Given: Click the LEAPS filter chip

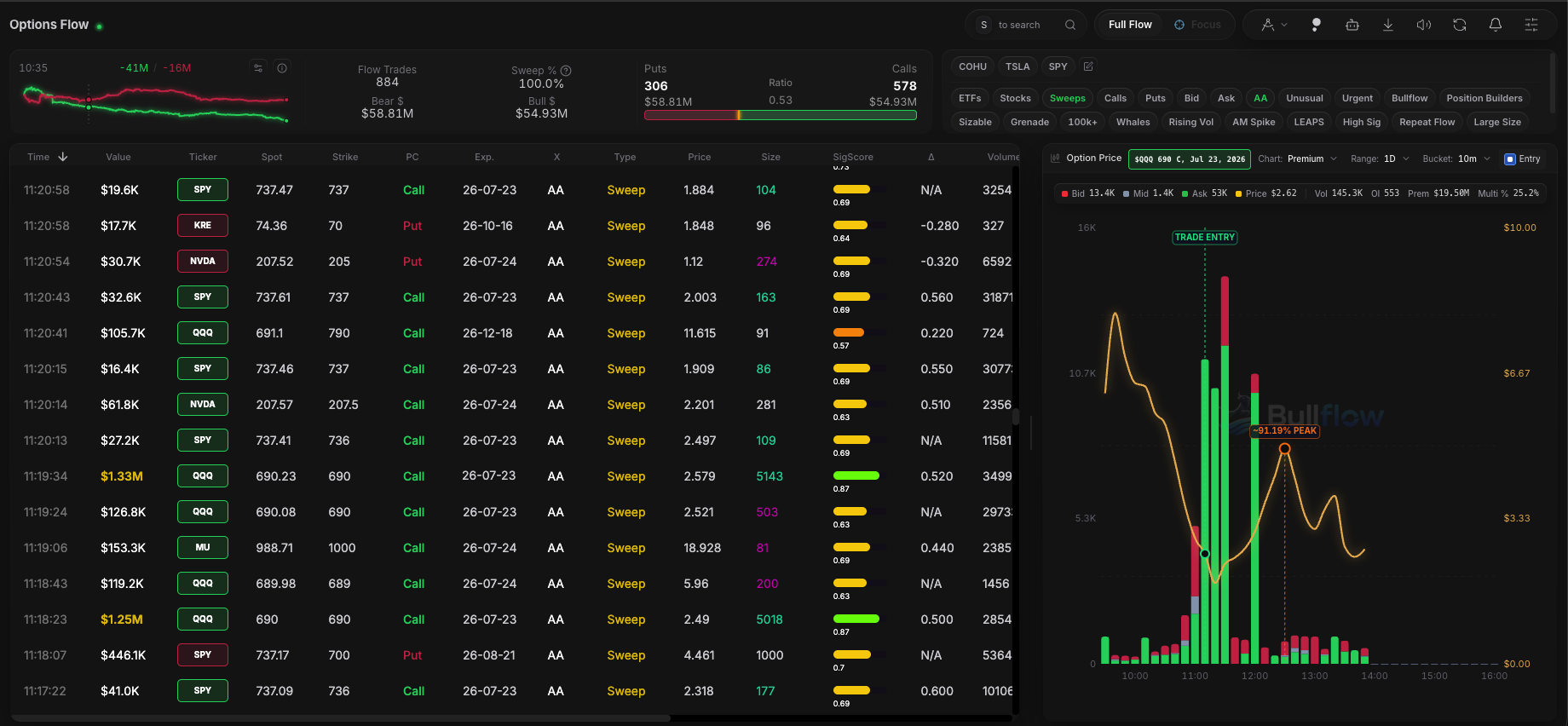Looking at the screenshot, I should coord(1309,122).
